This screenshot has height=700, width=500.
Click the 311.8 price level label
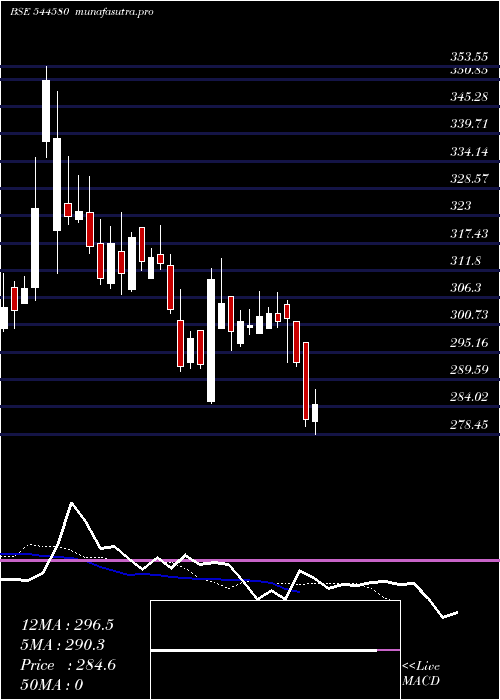pyautogui.click(x=465, y=261)
